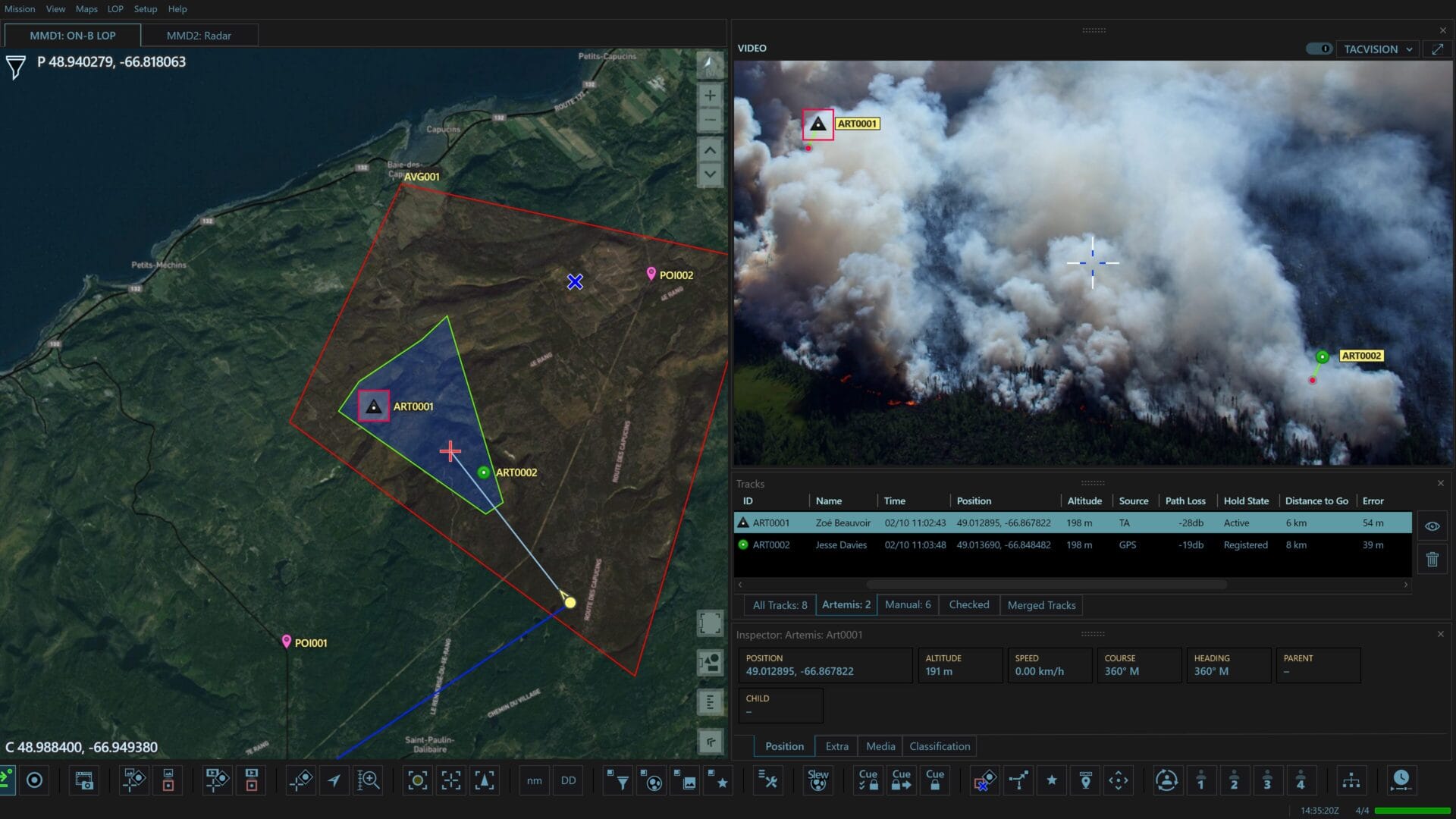Open the Maps menu
1456x819 pixels.
tap(86, 9)
